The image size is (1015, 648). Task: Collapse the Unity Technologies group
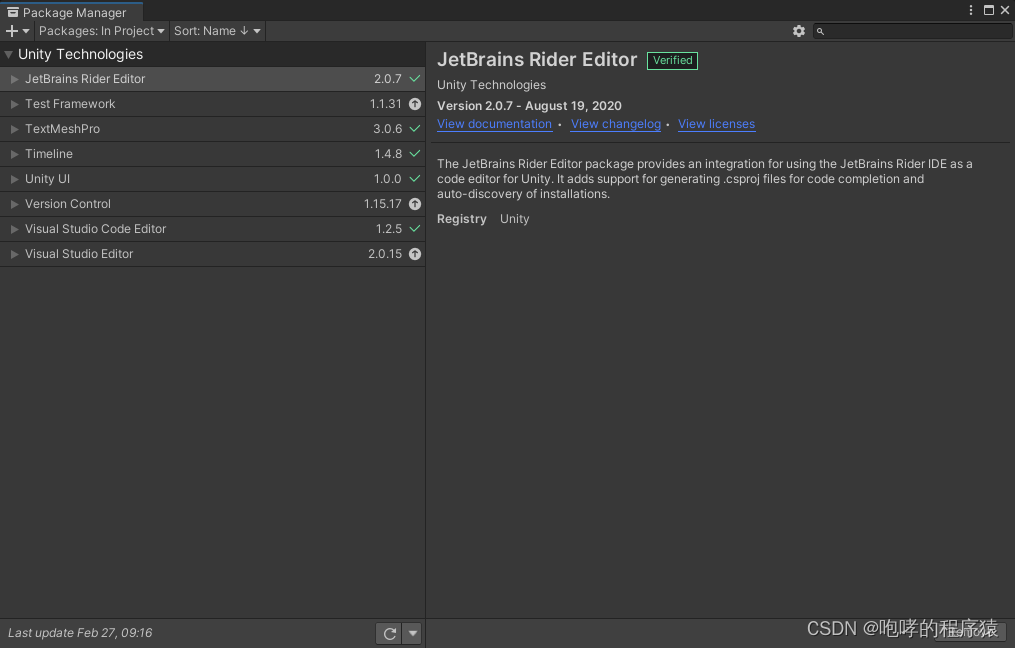coord(8,55)
